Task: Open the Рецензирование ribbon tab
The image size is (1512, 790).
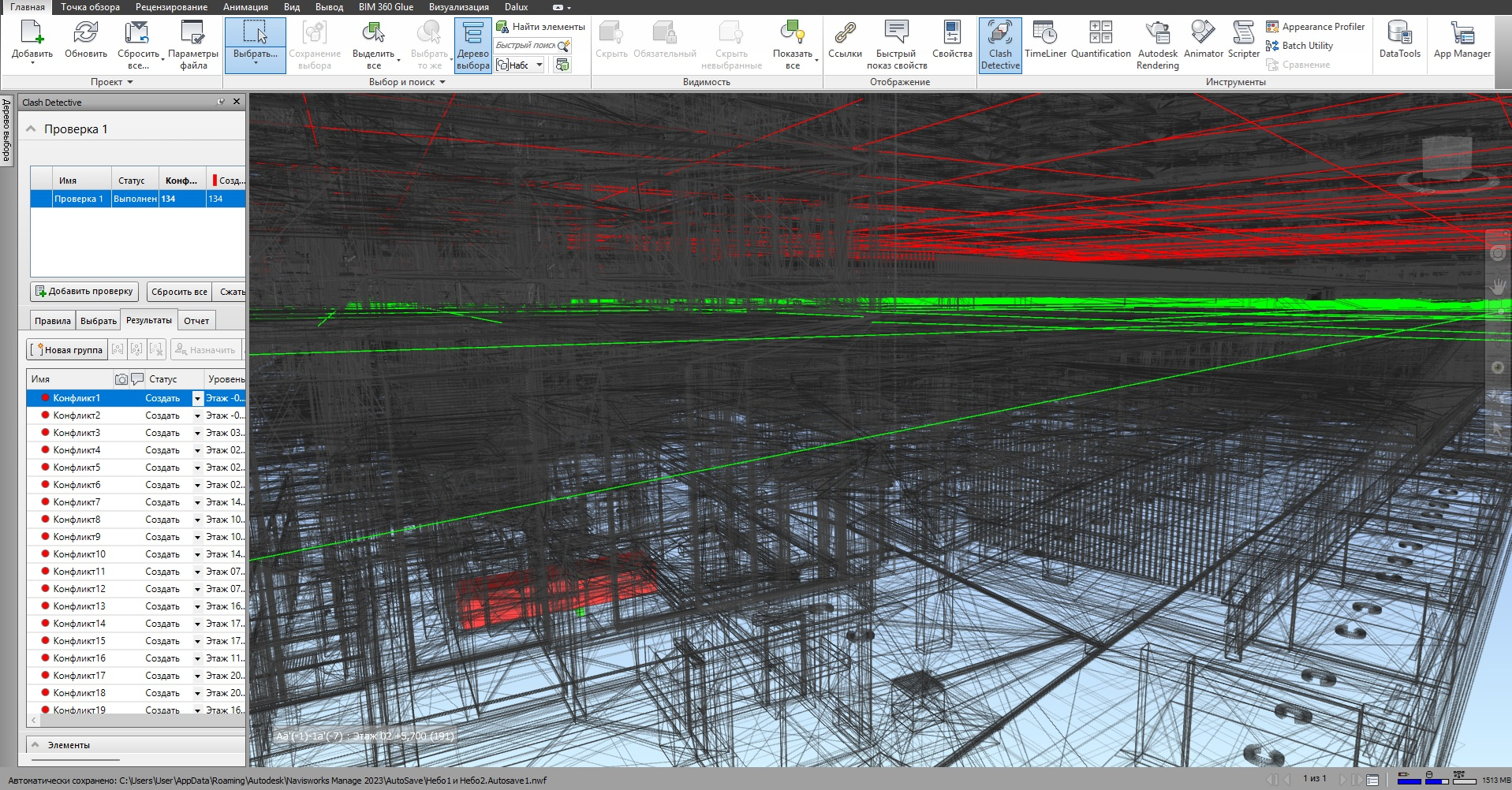Action: pos(171,7)
